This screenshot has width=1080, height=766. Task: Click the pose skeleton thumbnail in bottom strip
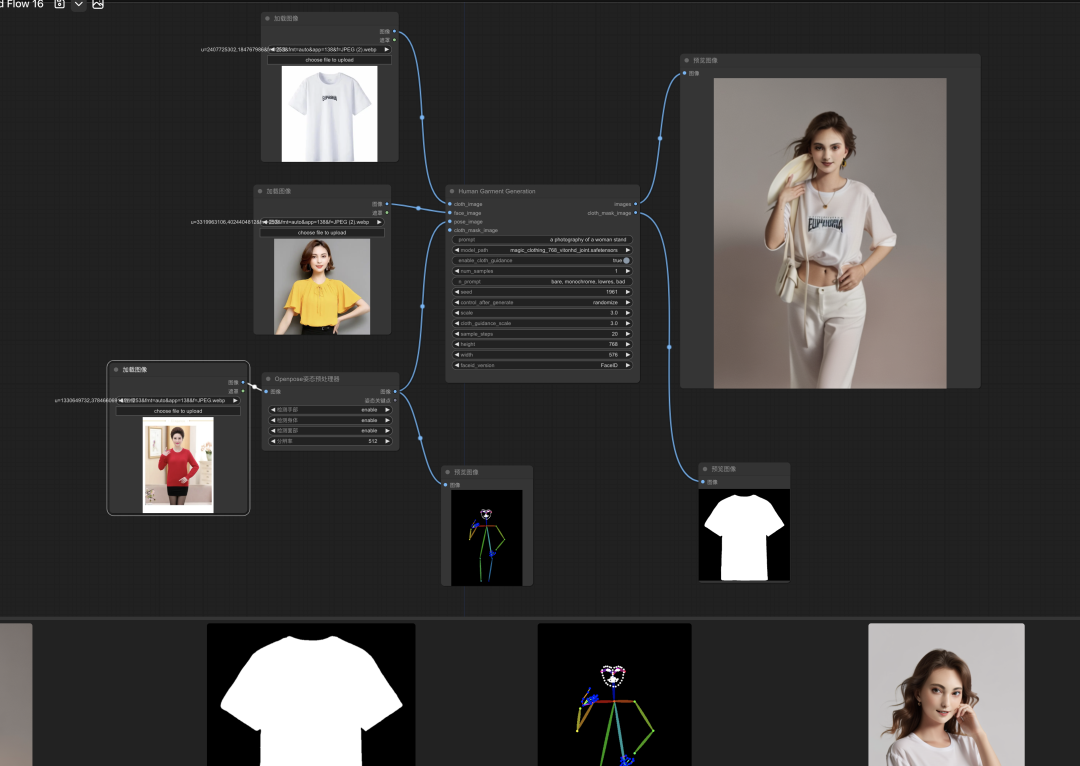tap(614, 694)
